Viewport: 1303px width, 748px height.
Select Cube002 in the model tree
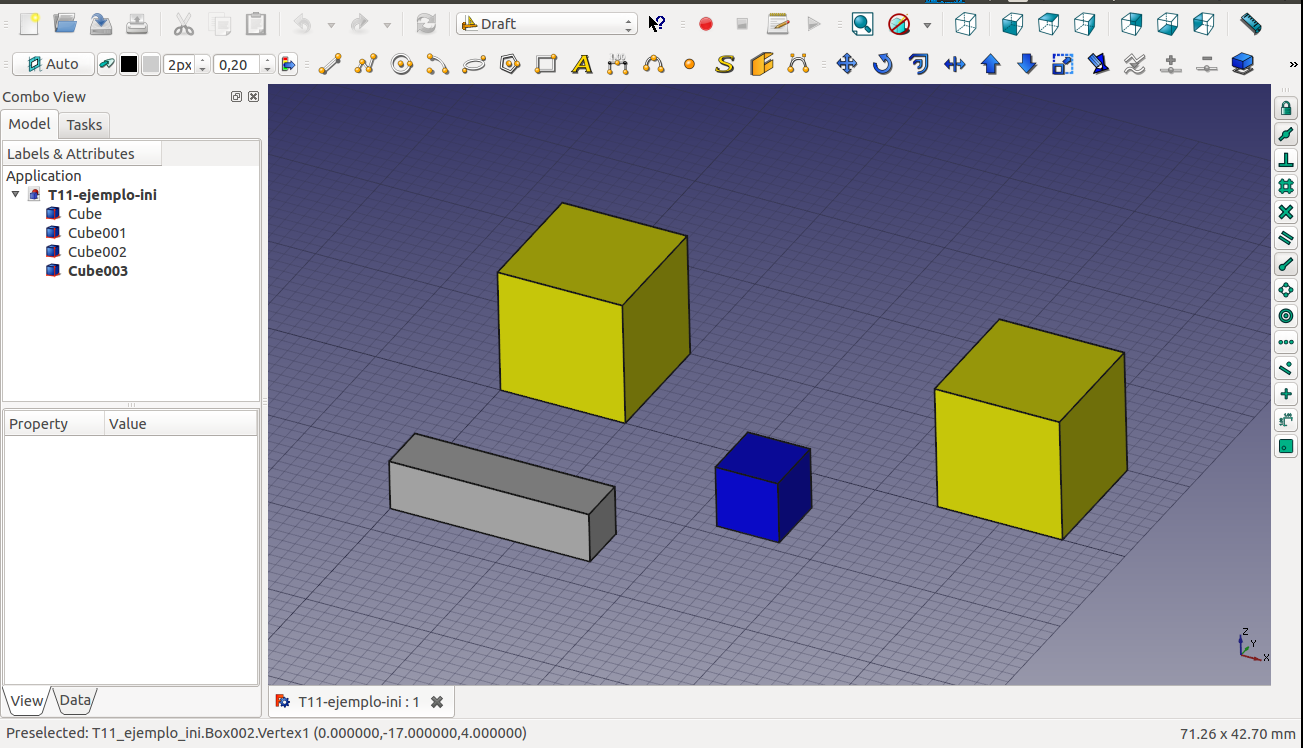pyautogui.click(x=97, y=252)
